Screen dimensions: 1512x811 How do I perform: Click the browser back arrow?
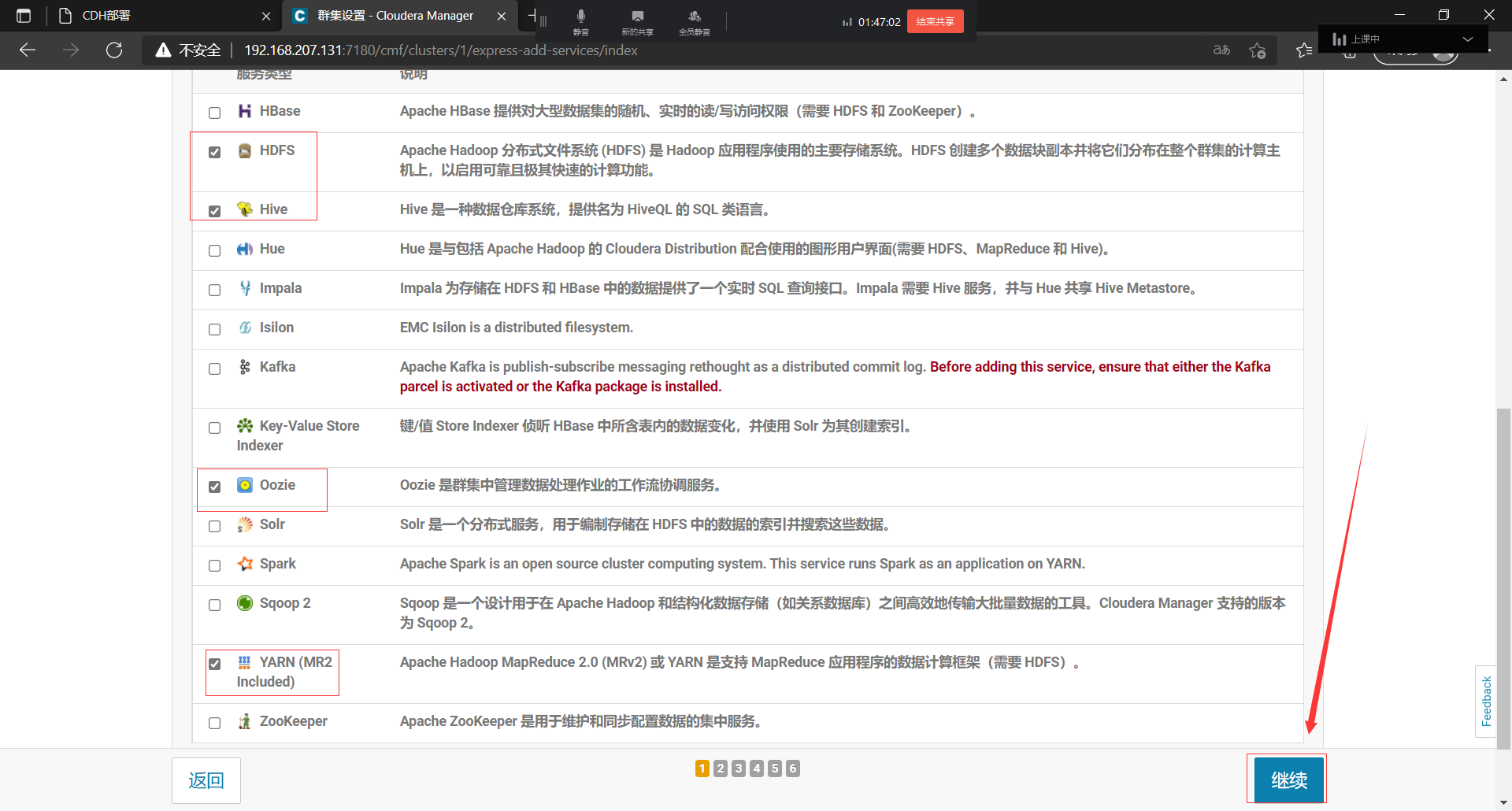point(28,50)
